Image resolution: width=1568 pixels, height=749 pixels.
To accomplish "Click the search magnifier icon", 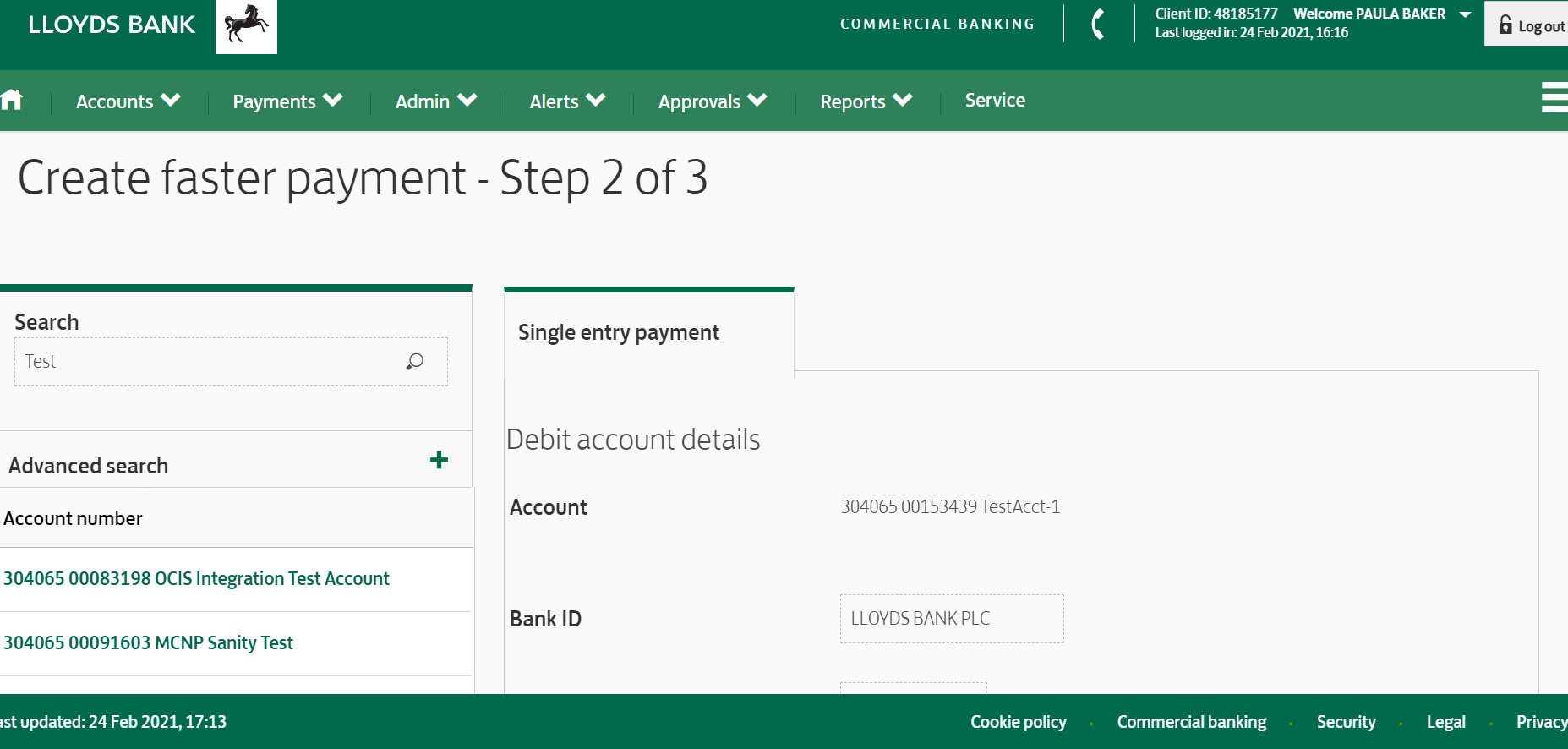I will (x=414, y=362).
